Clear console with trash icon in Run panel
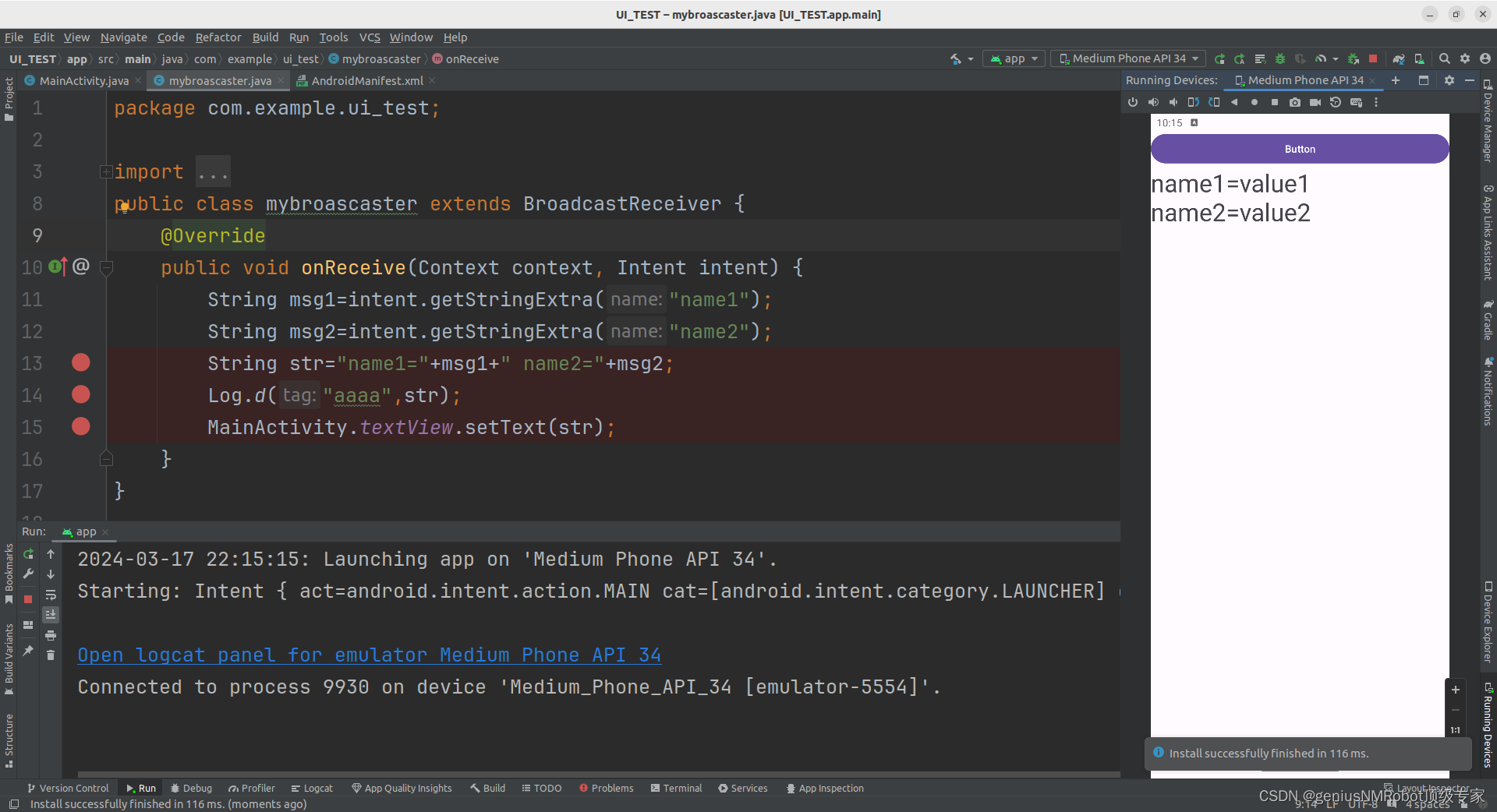 pyautogui.click(x=51, y=655)
